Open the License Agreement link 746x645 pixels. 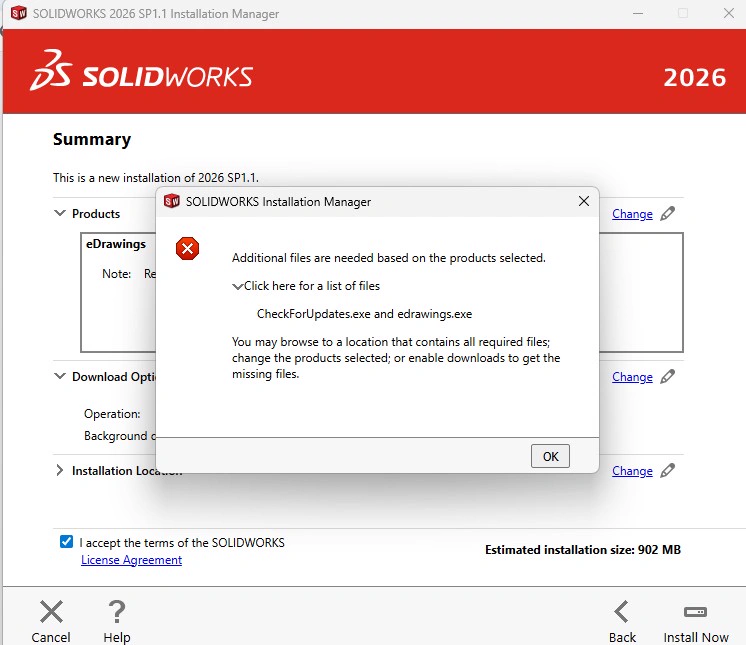(131, 560)
